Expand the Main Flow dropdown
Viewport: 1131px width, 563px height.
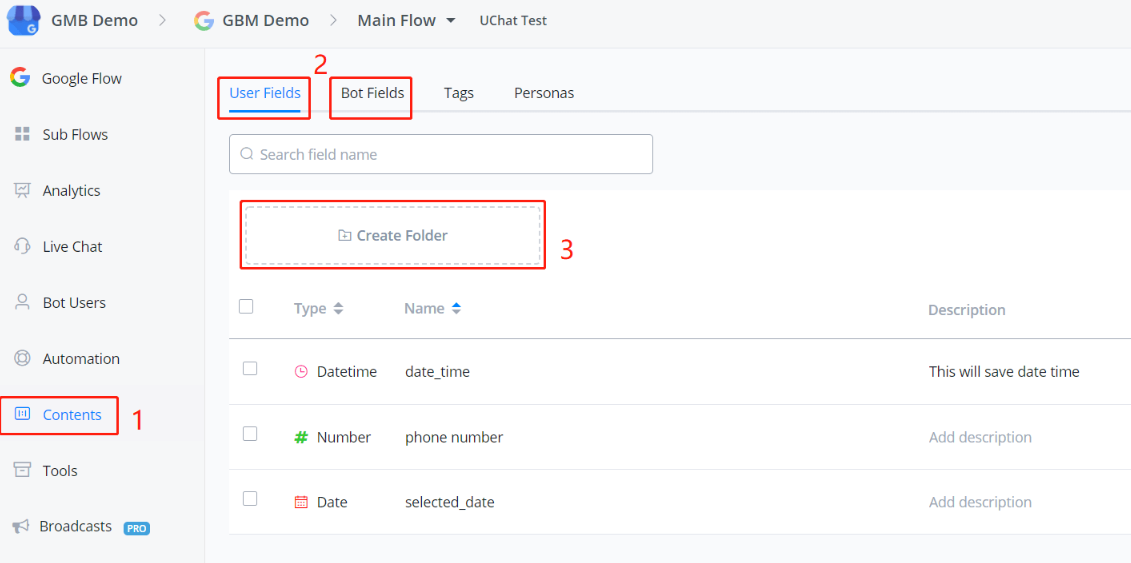451,21
